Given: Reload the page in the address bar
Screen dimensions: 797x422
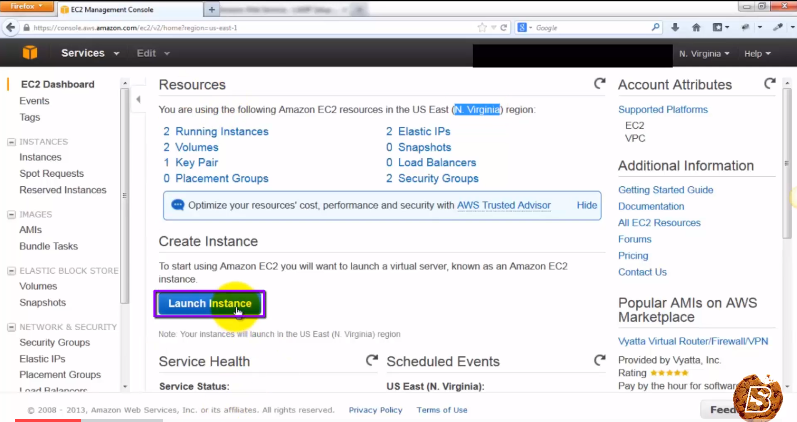Looking at the screenshot, I should (504, 28).
